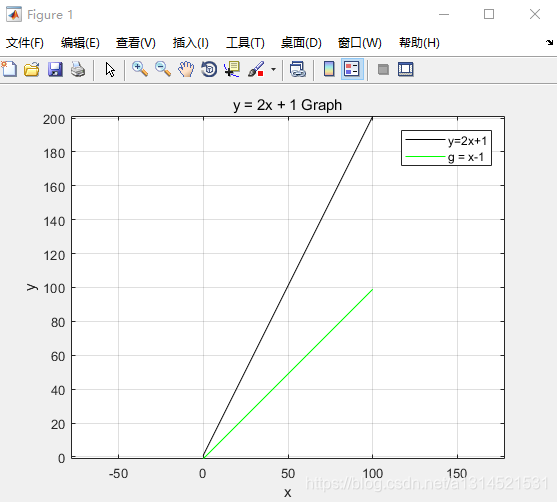Enable the Rotate 3D tool

(209, 69)
